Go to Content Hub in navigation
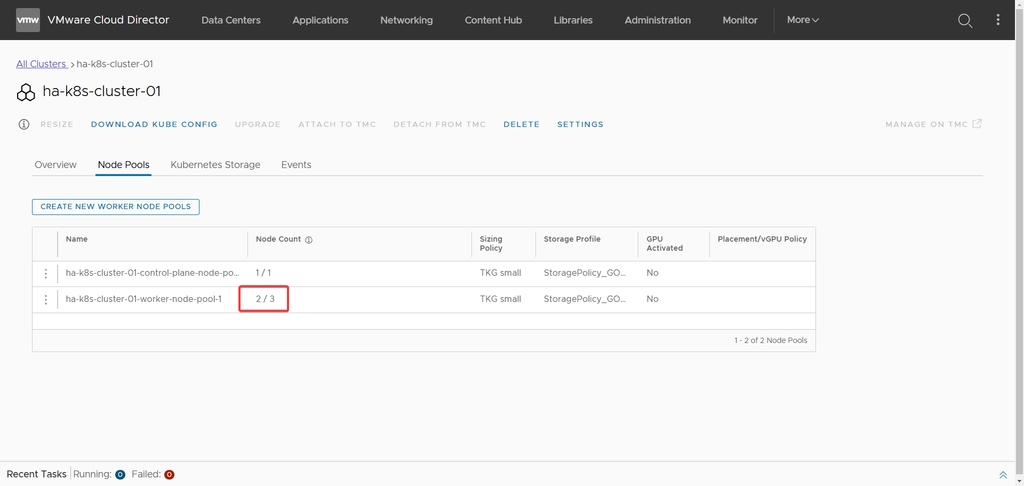 (494, 20)
